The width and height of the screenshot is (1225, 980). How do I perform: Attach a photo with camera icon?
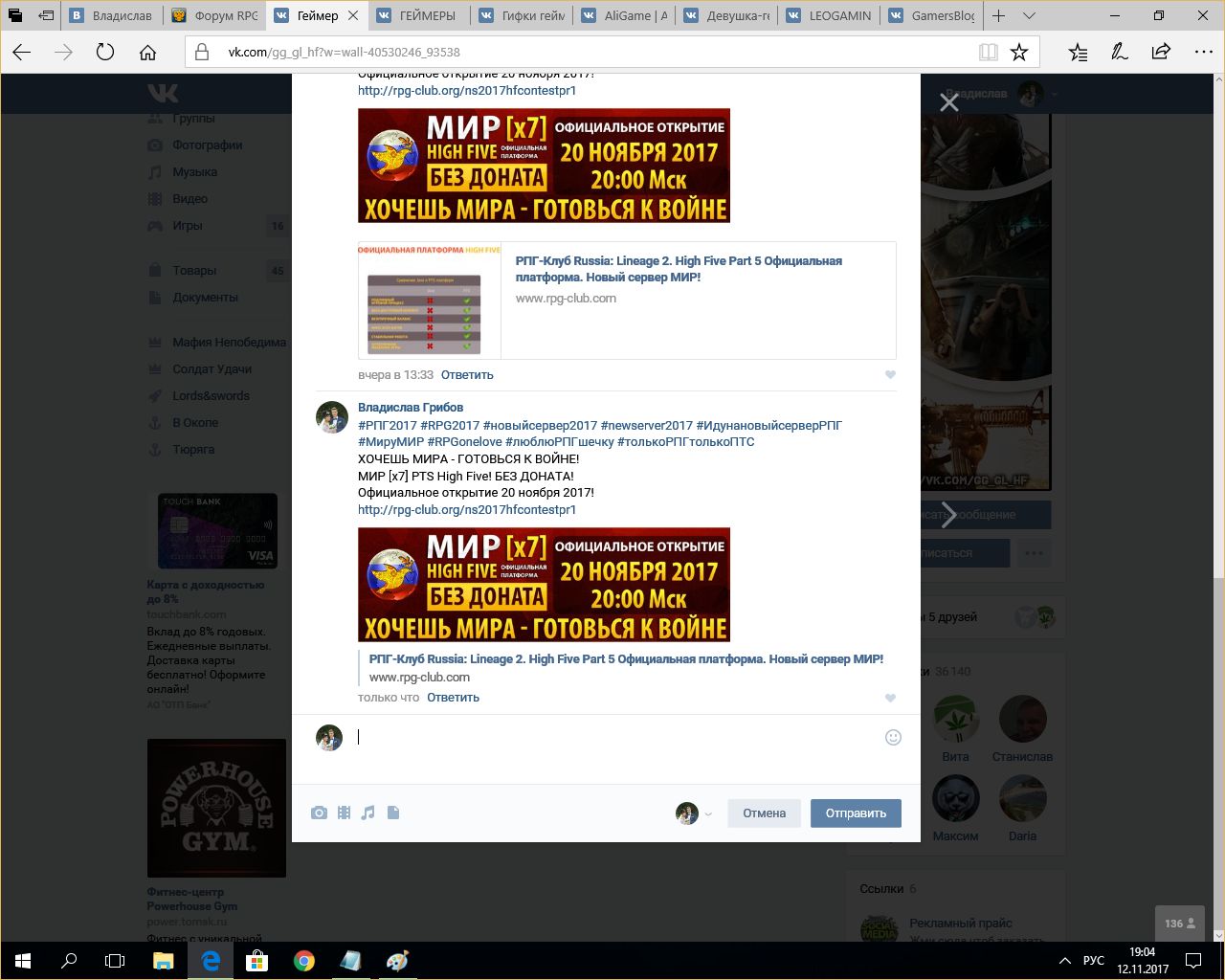tap(319, 813)
